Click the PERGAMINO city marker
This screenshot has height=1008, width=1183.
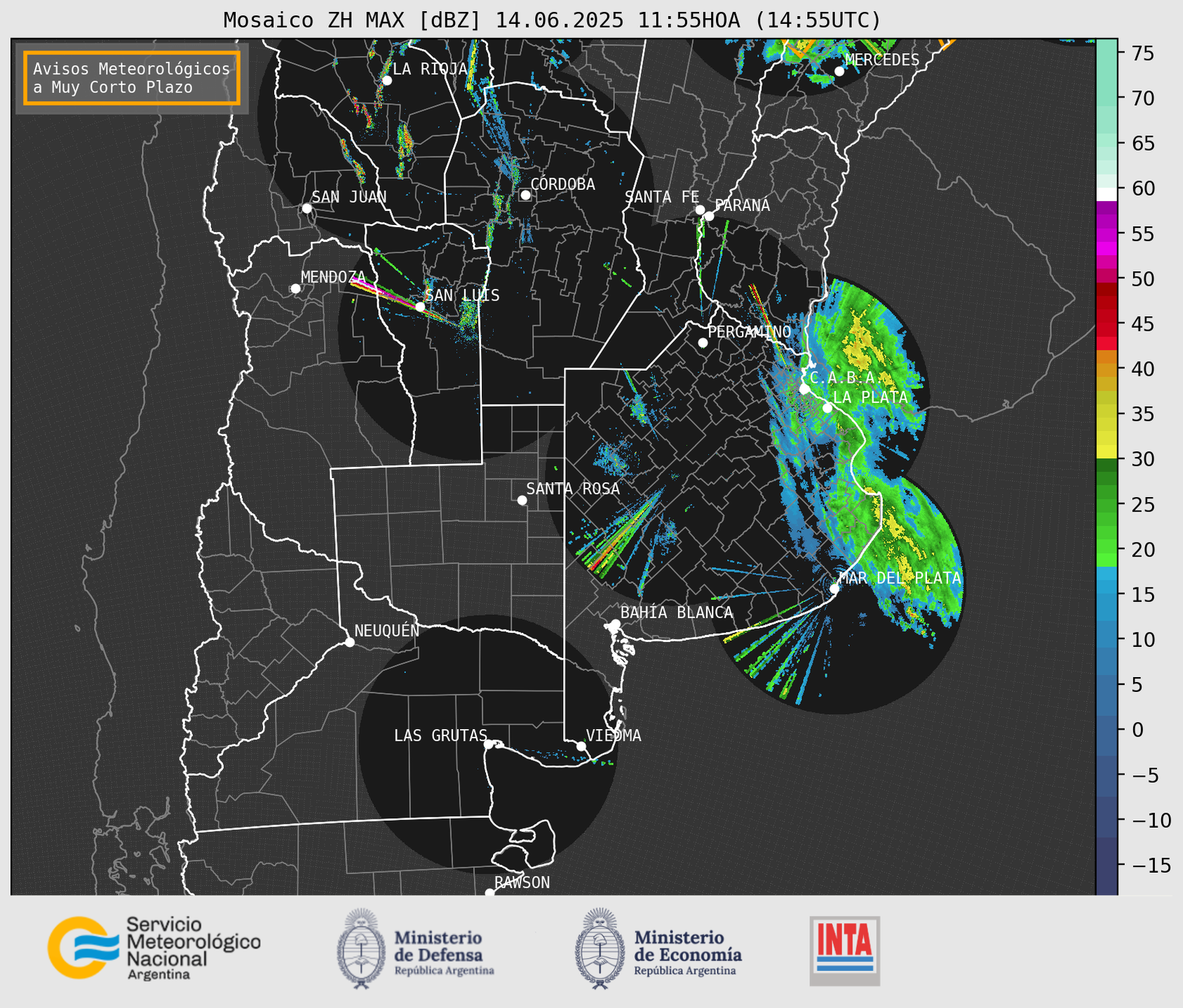pyautogui.click(x=703, y=343)
